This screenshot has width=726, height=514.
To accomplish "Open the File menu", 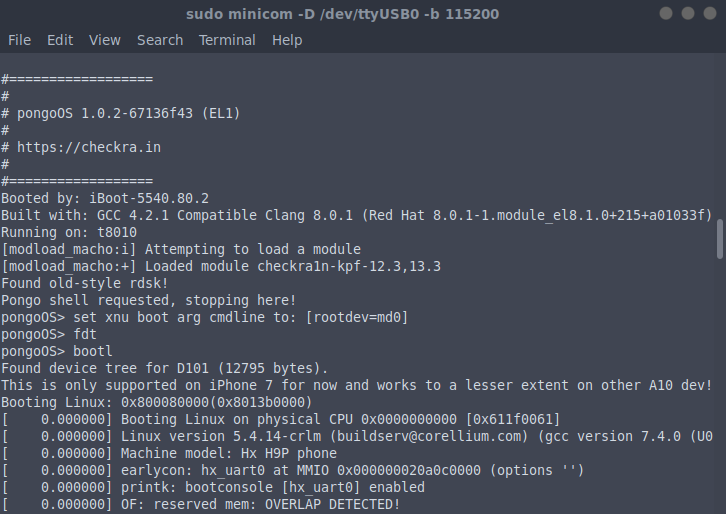I will coord(20,40).
